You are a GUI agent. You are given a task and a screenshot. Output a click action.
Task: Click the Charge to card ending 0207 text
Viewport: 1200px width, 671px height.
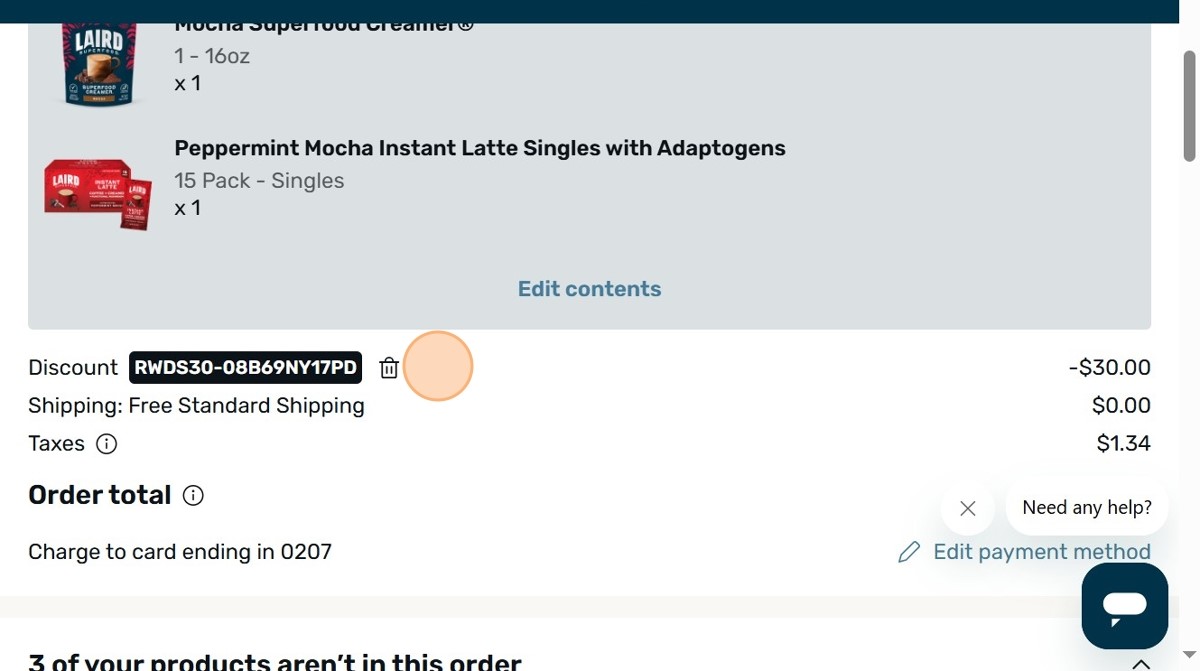[x=180, y=552]
